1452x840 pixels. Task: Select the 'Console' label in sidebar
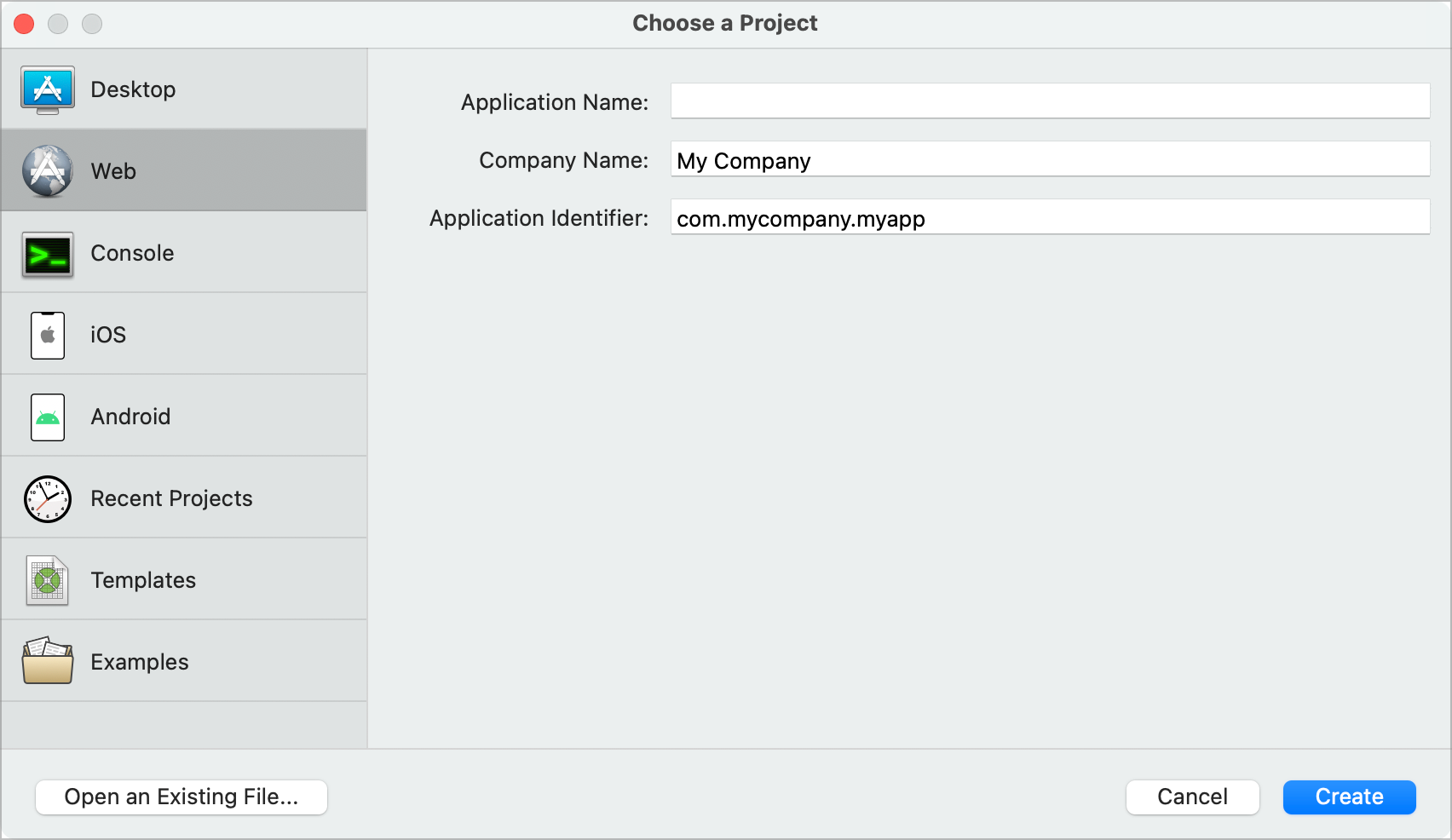pos(132,253)
